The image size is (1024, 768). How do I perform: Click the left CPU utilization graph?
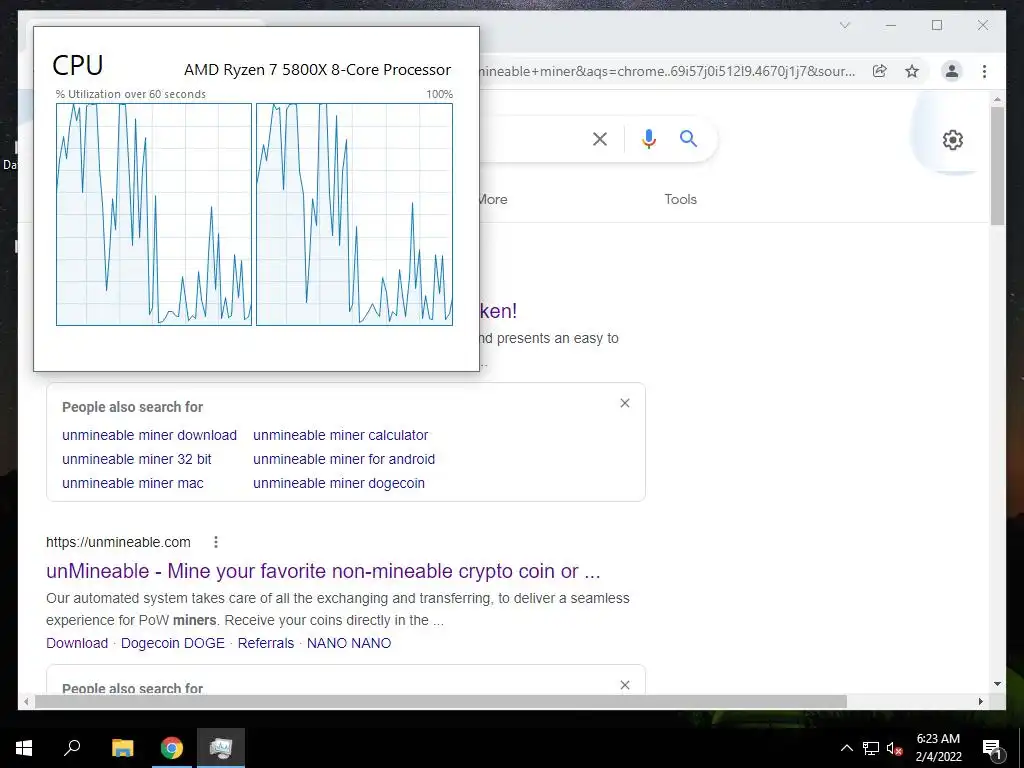(153, 214)
